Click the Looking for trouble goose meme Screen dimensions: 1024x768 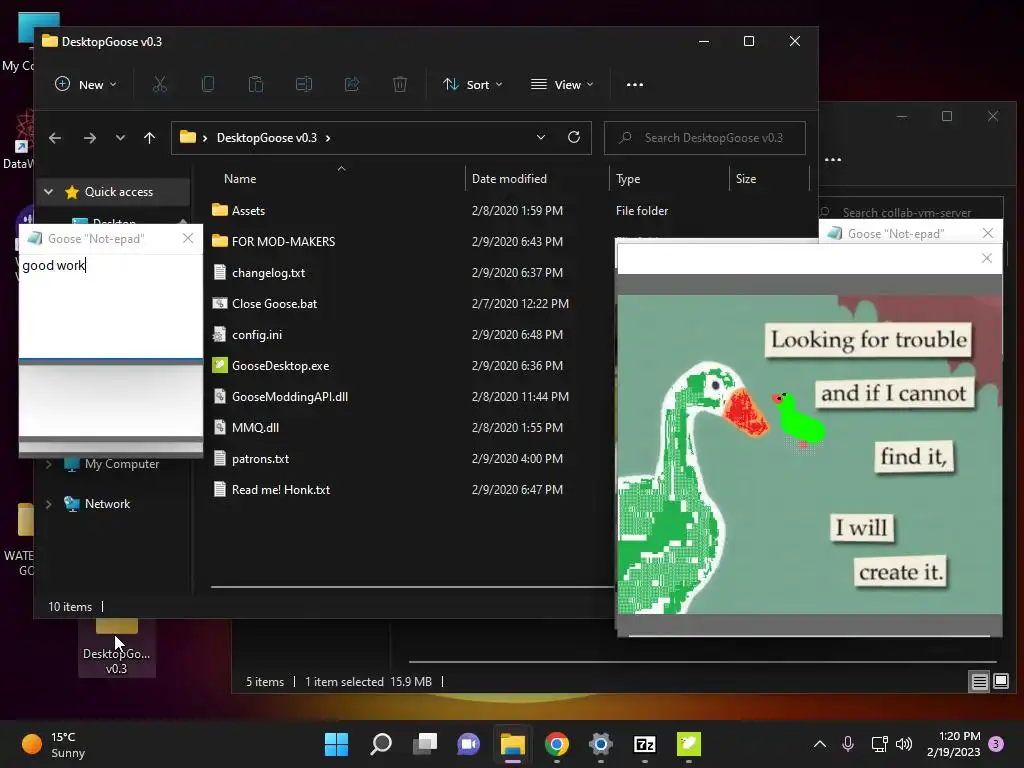click(x=810, y=454)
